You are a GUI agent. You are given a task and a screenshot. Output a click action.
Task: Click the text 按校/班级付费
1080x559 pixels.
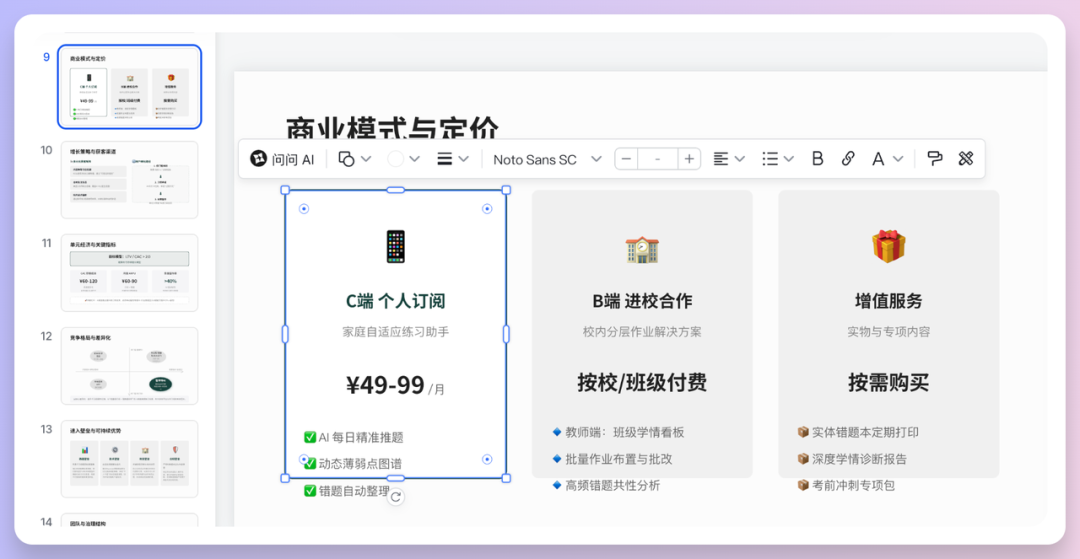coord(642,383)
